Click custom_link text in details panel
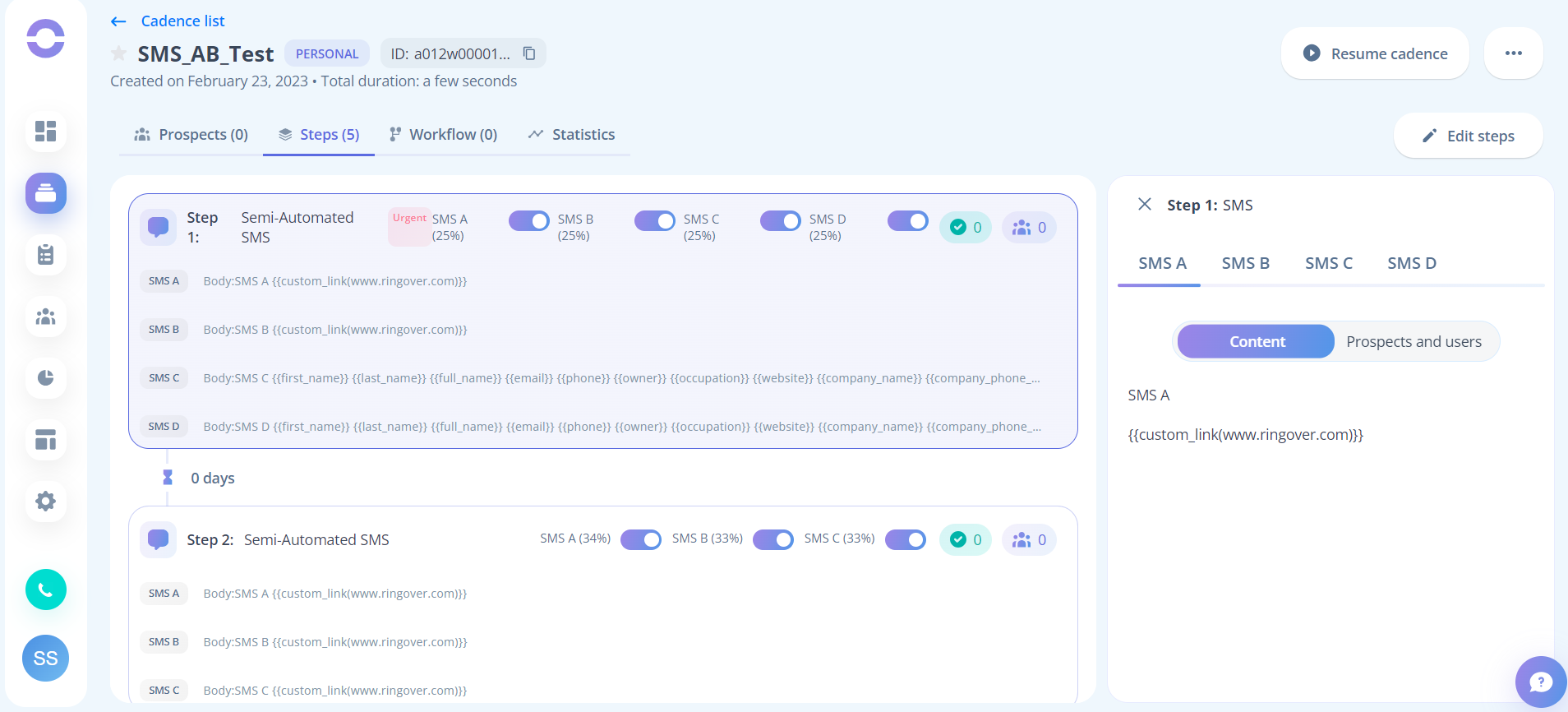This screenshot has height=712, width=1568. click(1245, 435)
